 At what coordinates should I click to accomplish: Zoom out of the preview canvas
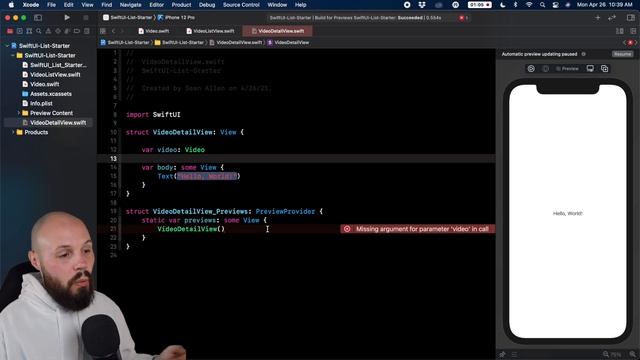(606, 354)
